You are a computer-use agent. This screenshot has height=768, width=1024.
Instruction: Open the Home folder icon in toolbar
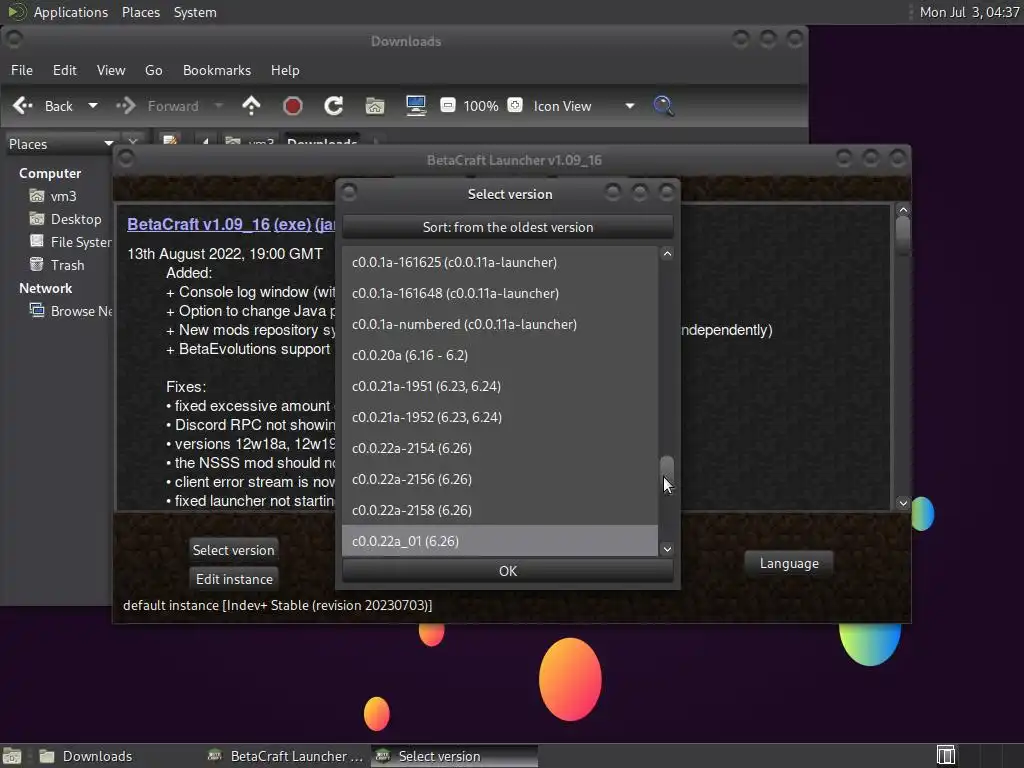[x=375, y=106]
